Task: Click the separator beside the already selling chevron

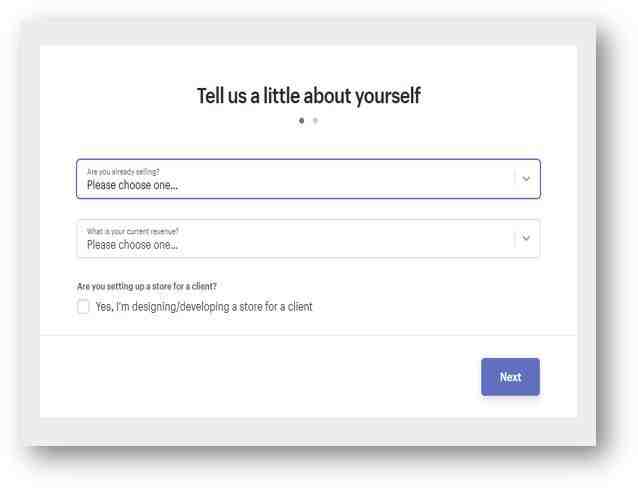Action: pos(515,179)
